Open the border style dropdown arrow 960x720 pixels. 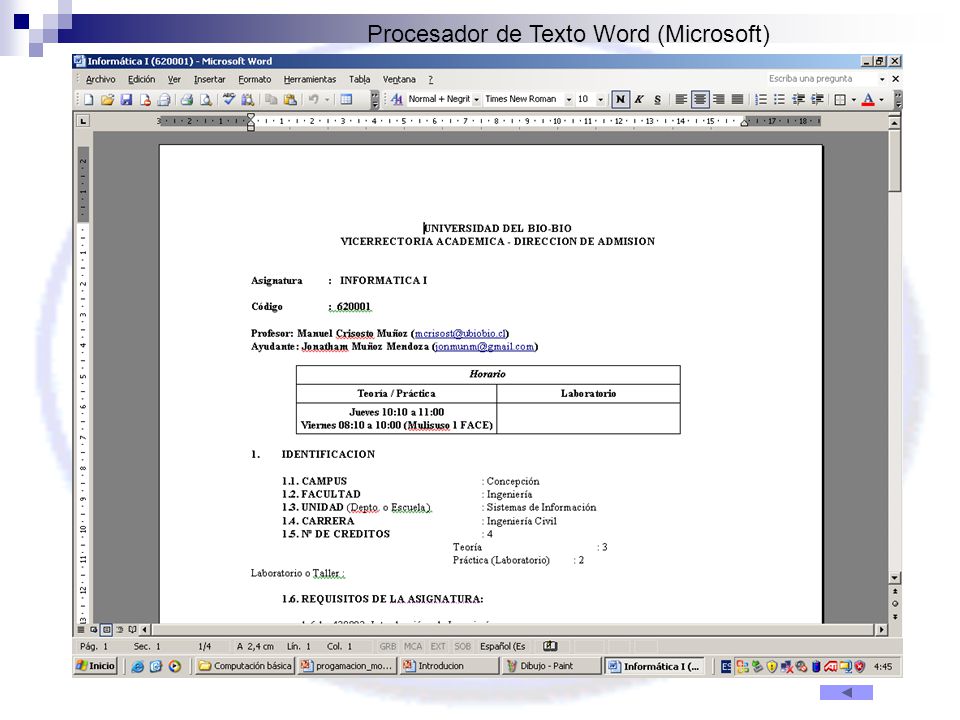[853, 99]
